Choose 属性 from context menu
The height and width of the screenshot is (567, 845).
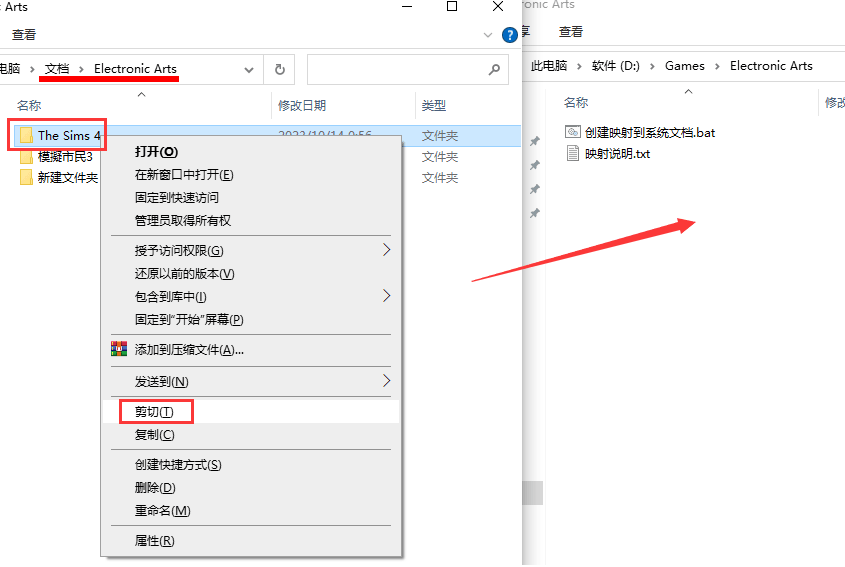coord(154,541)
